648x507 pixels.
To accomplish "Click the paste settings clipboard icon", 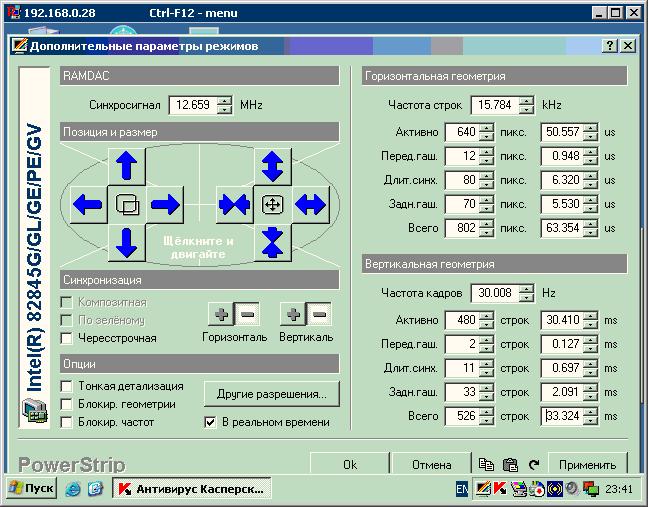I will pos(510,465).
